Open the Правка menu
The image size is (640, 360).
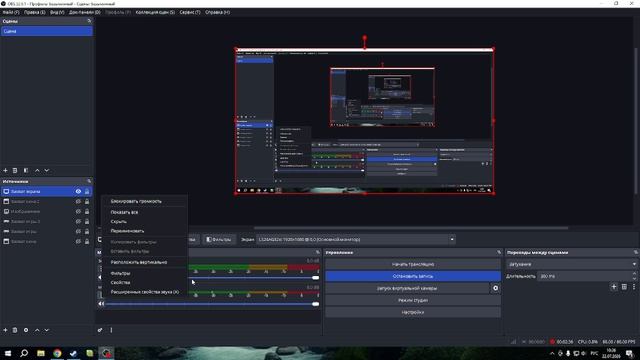pyautogui.click(x=34, y=12)
